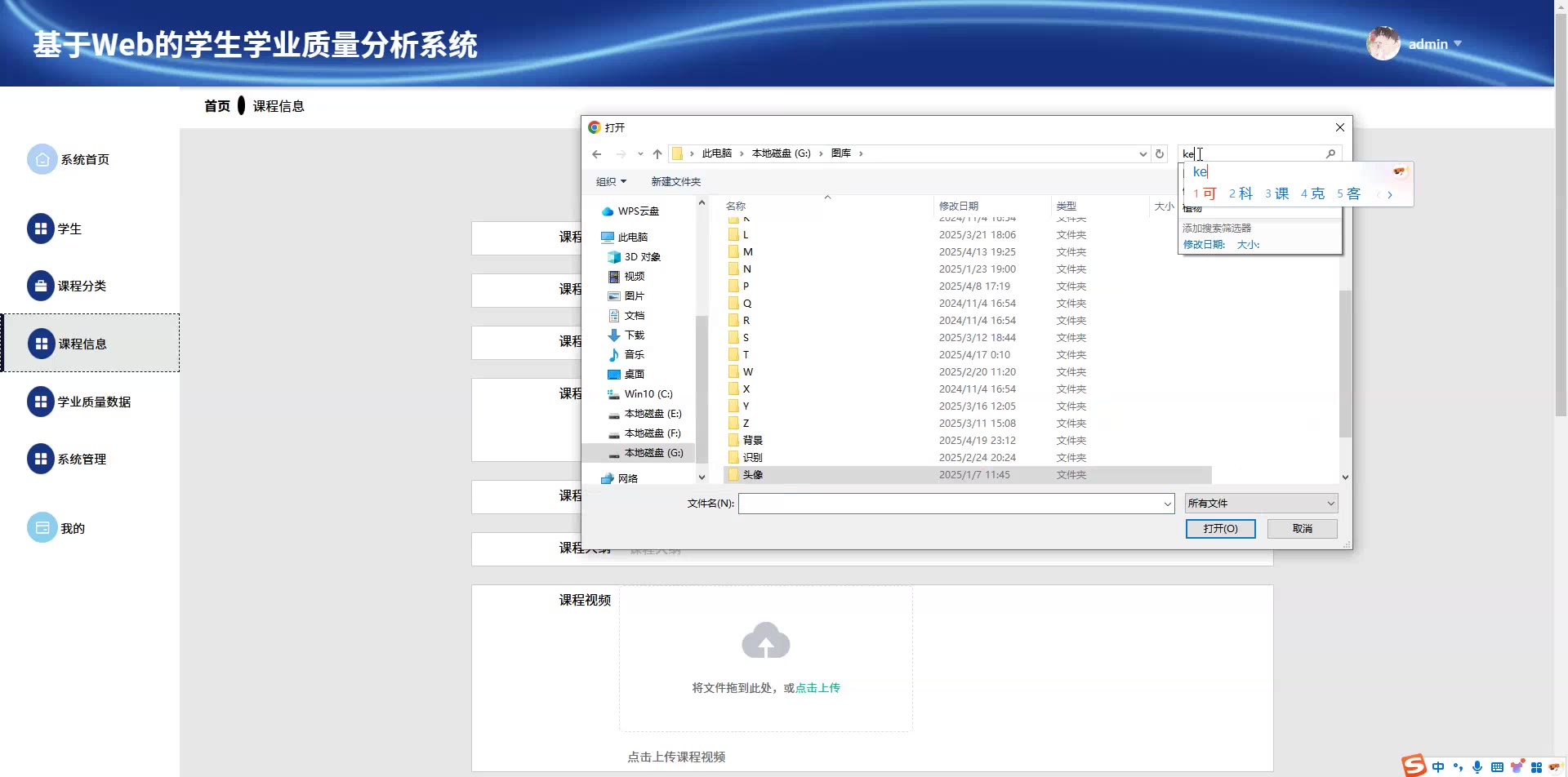Click the cloud upload icon for course video
The width and height of the screenshot is (1568, 777).
pyautogui.click(x=765, y=641)
